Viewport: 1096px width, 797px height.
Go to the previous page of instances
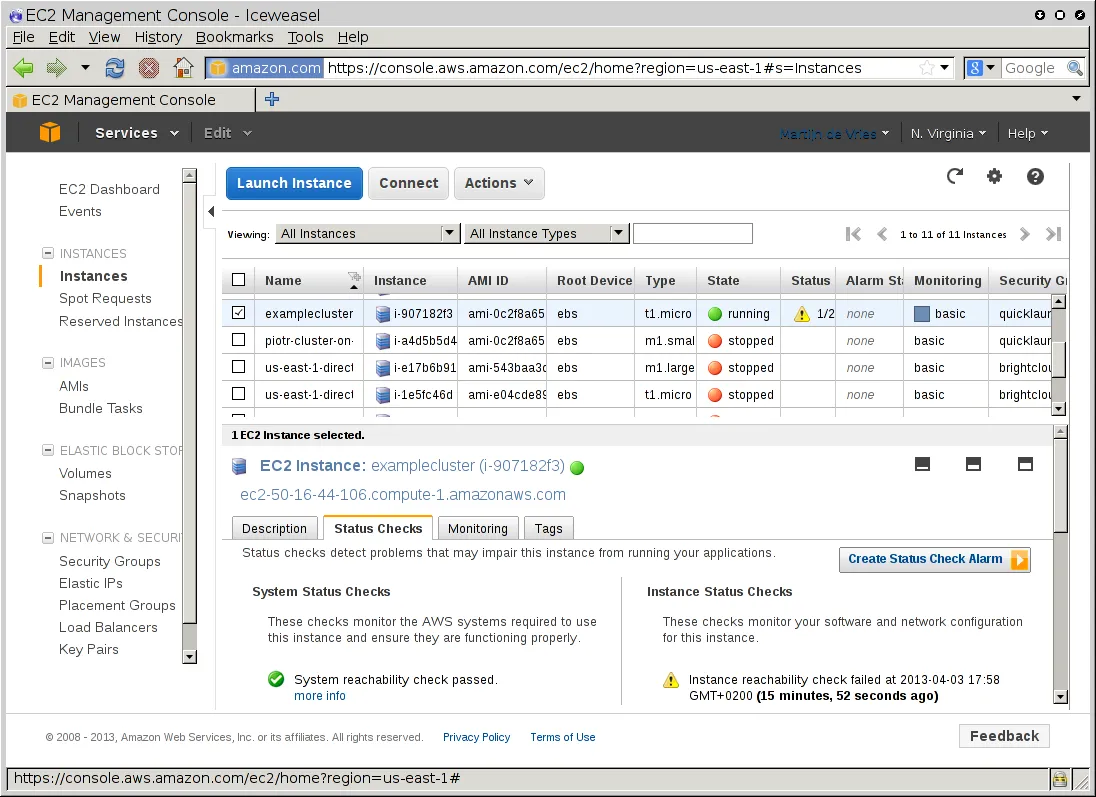(x=882, y=234)
